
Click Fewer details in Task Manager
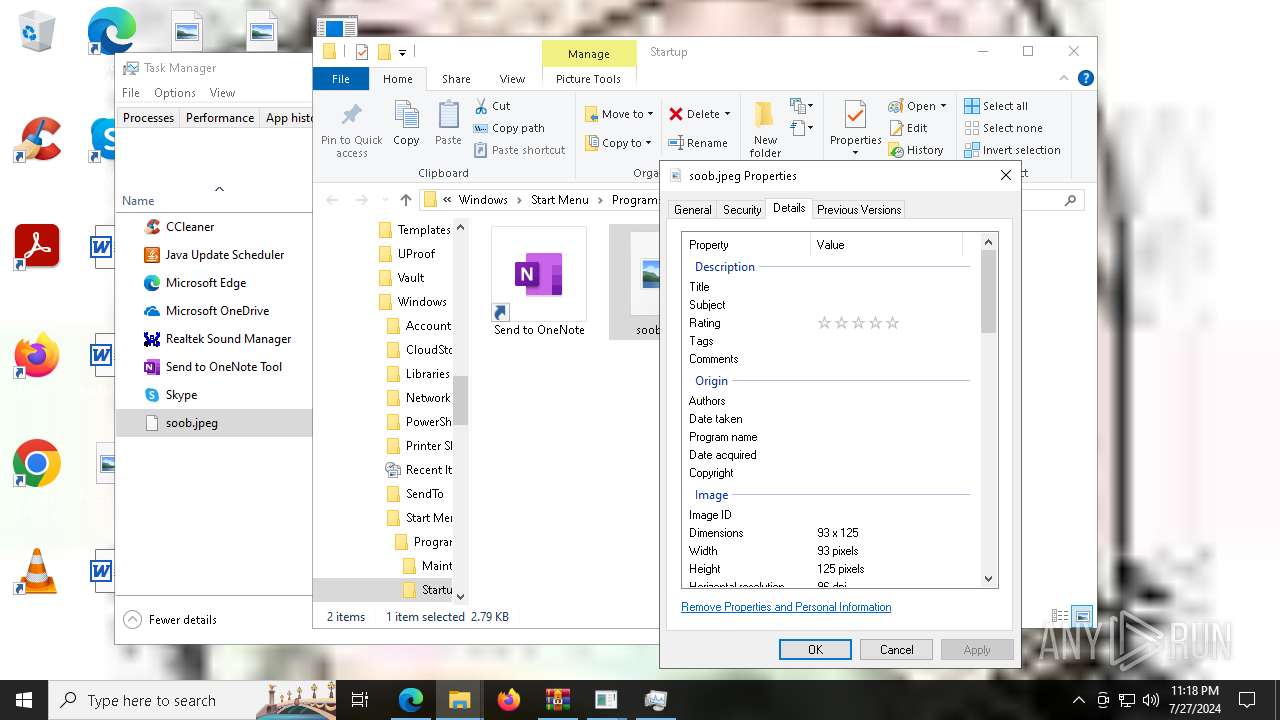click(171, 620)
